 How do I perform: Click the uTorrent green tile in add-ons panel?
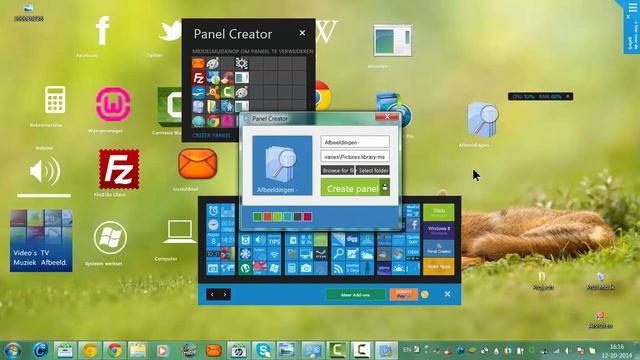click(245, 268)
